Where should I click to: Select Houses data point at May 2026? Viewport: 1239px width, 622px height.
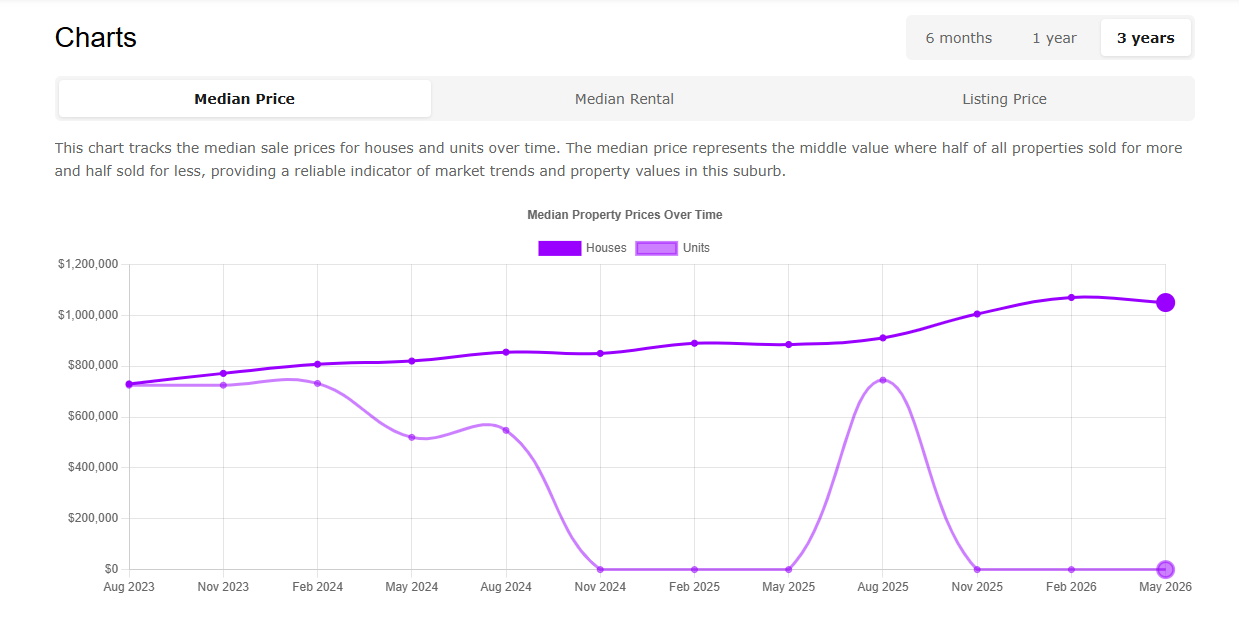(1165, 303)
